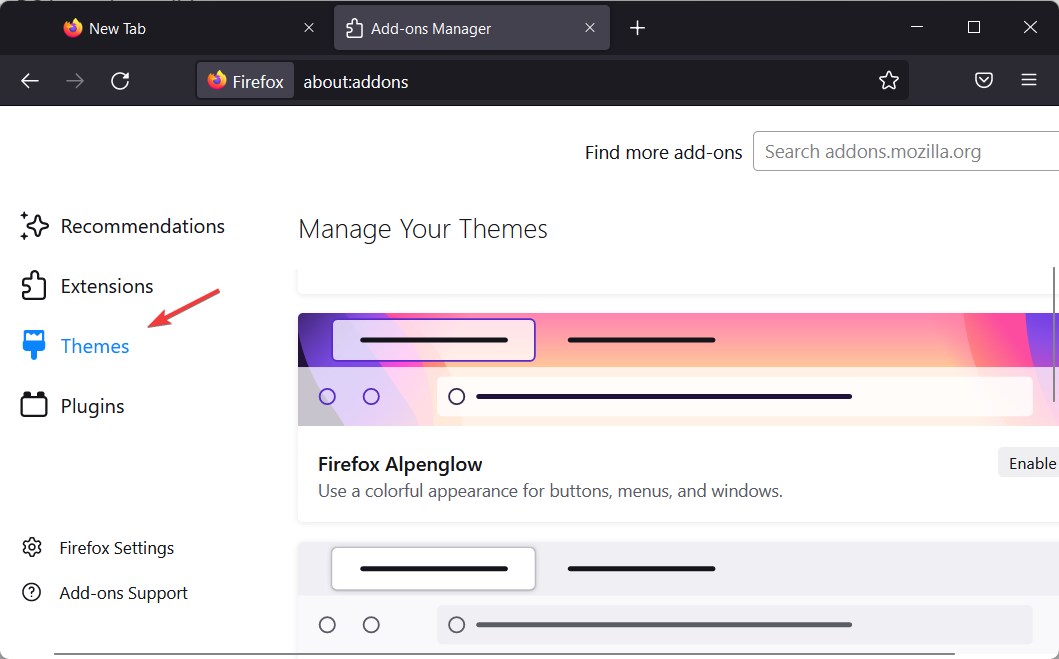
Task: Maximize the Firefox window
Action: point(974,27)
